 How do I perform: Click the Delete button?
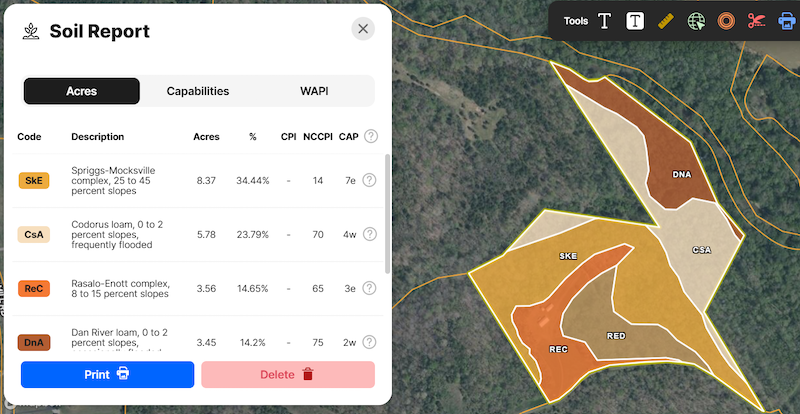(x=288, y=374)
